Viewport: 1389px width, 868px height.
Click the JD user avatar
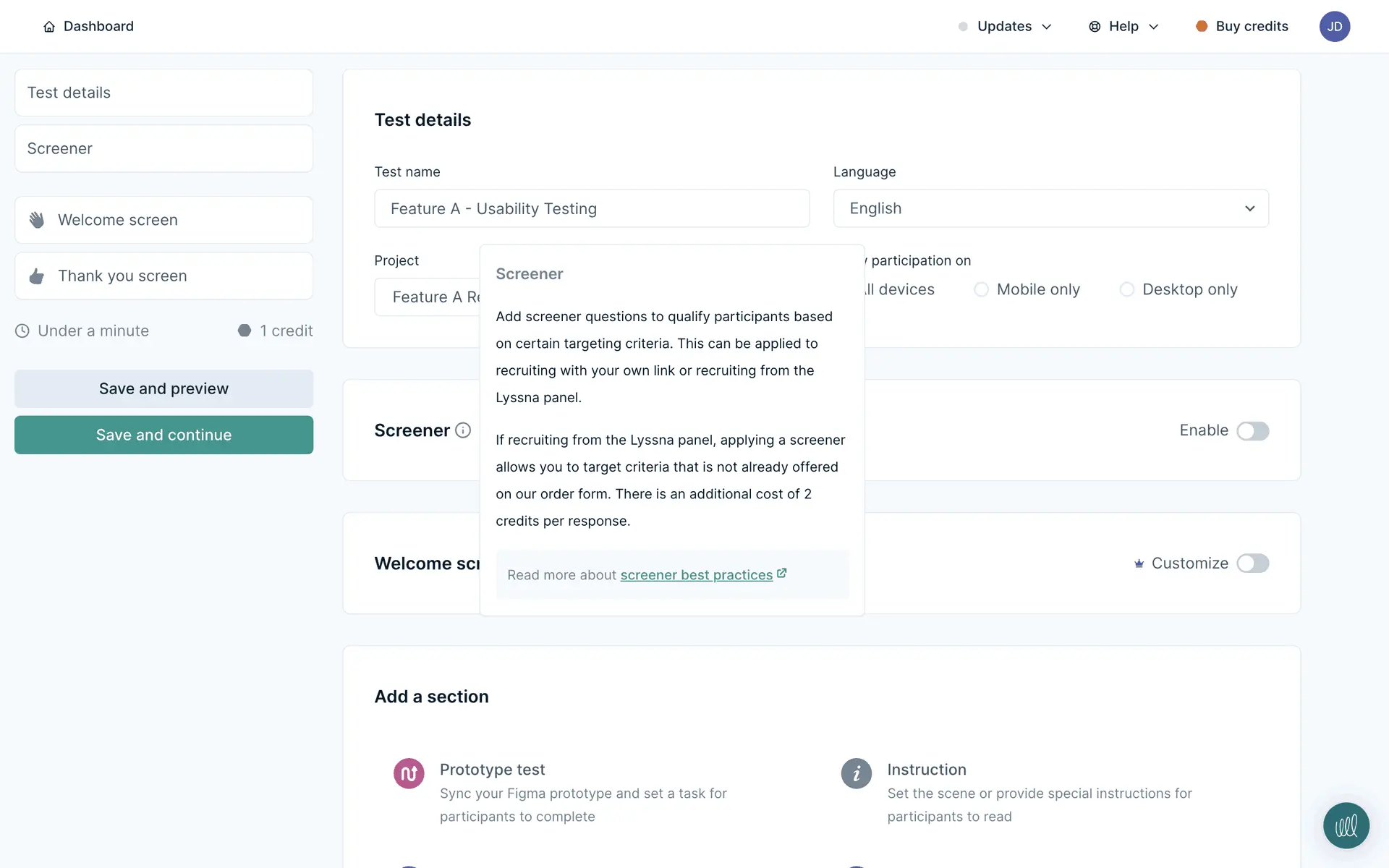(1334, 27)
